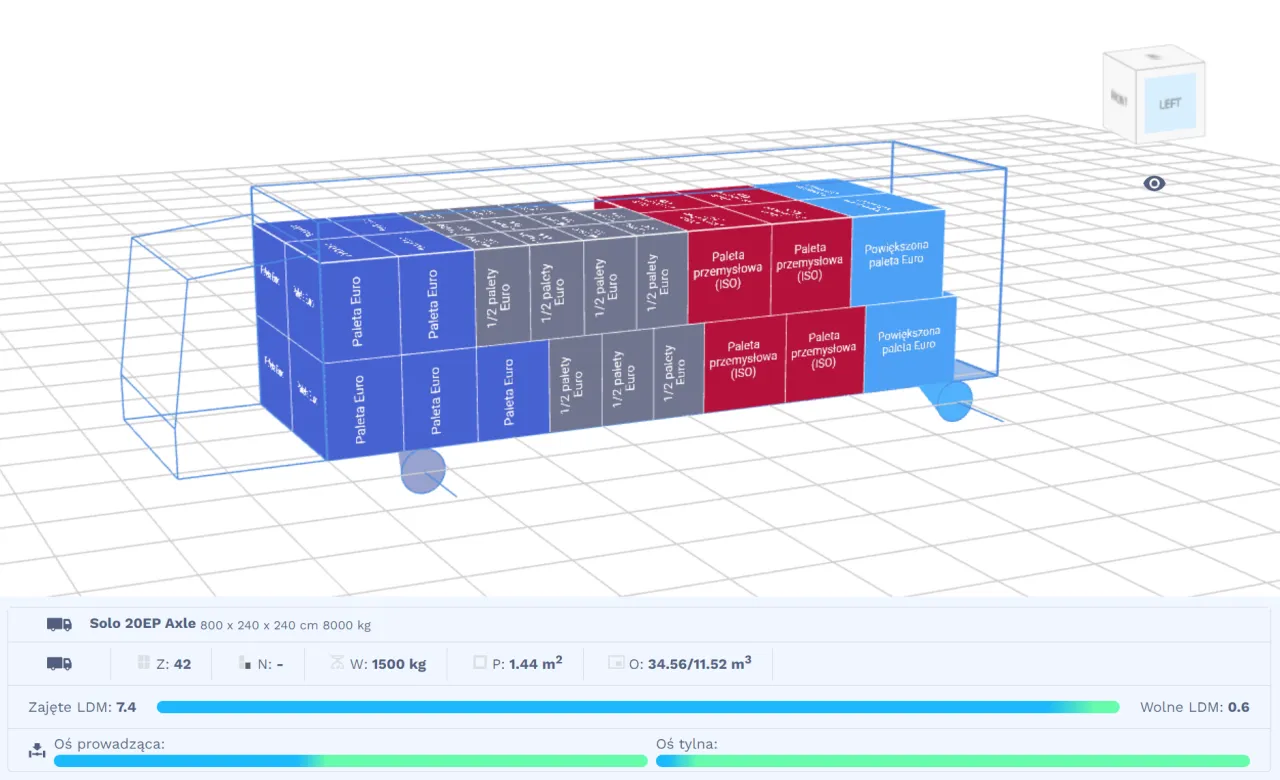The height and width of the screenshot is (780, 1280).
Task: Click the Oś prowadząca load bar
Action: pyautogui.click(x=350, y=761)
